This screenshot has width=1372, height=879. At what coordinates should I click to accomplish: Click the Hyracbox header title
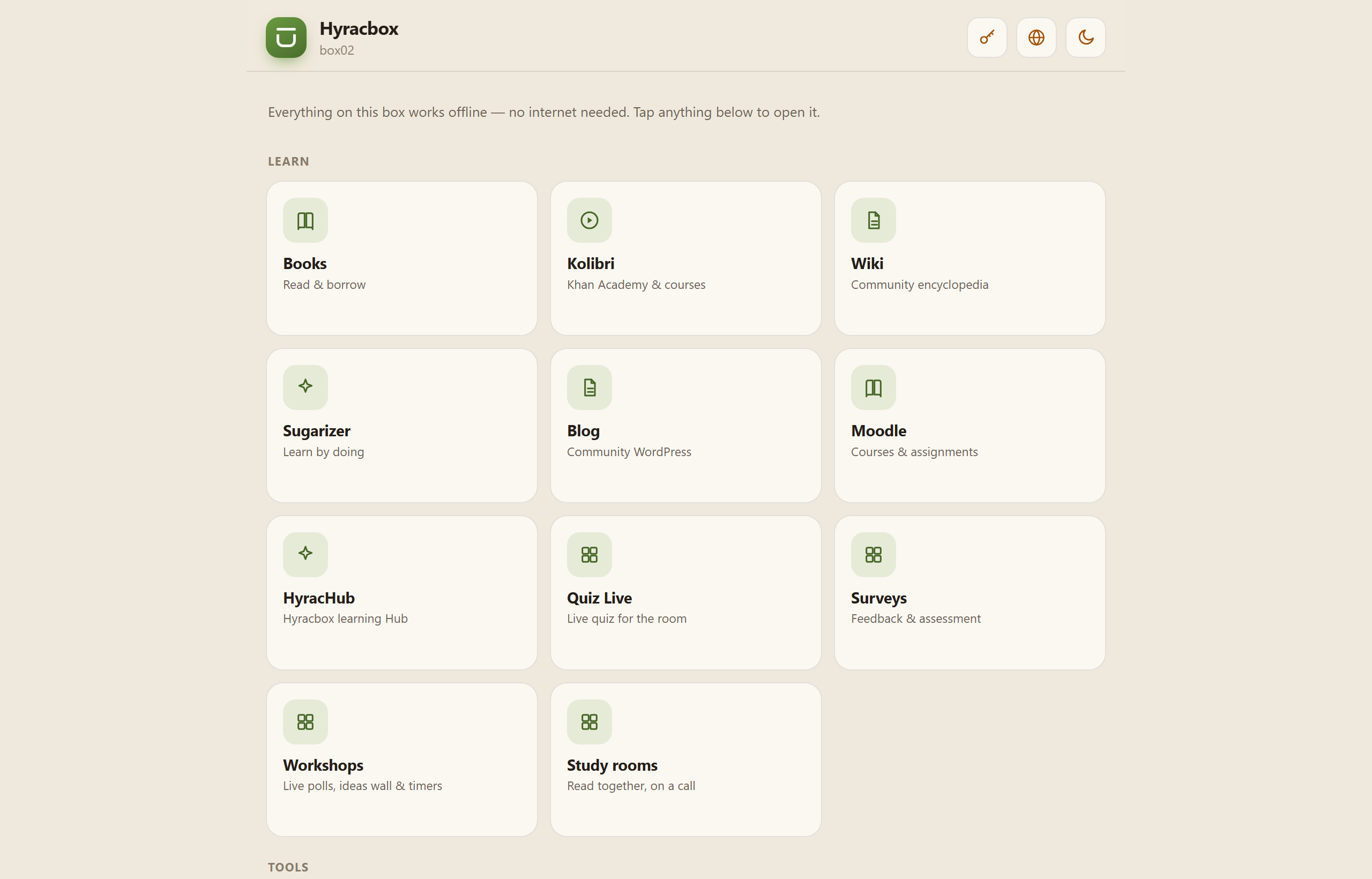coord(359,28)
